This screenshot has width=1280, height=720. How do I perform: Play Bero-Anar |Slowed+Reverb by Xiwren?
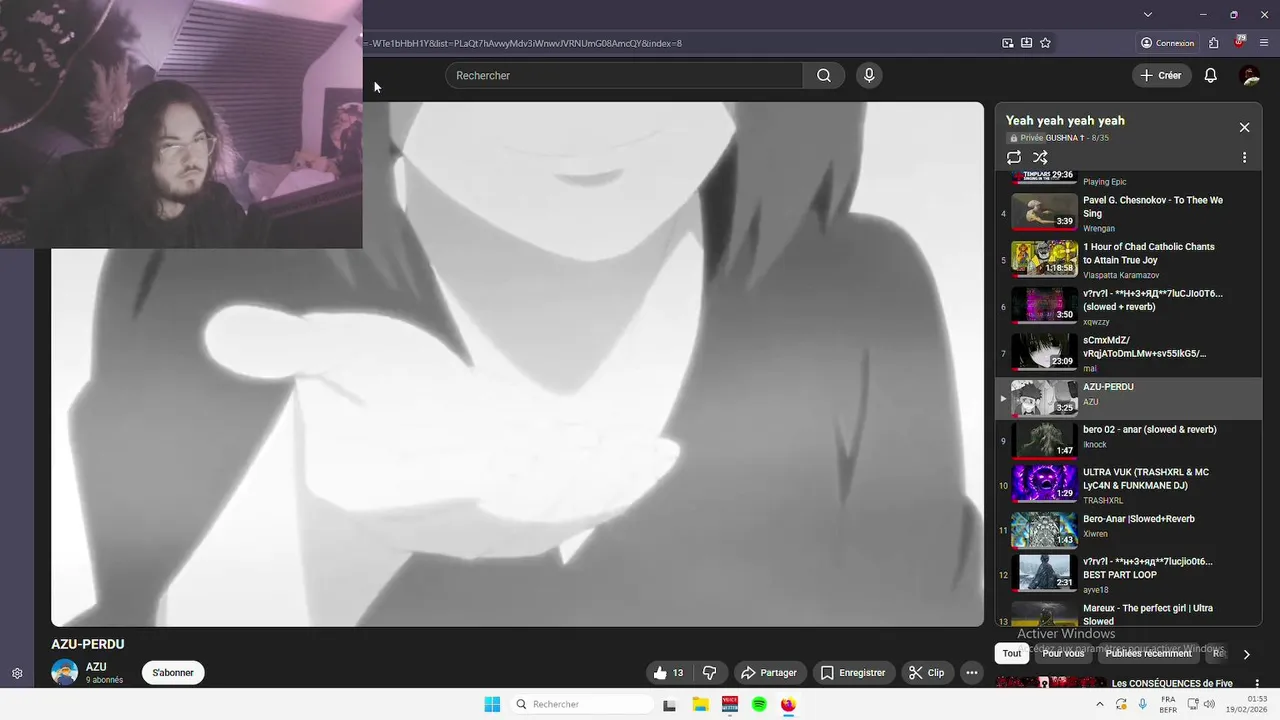coord(1128,530)
